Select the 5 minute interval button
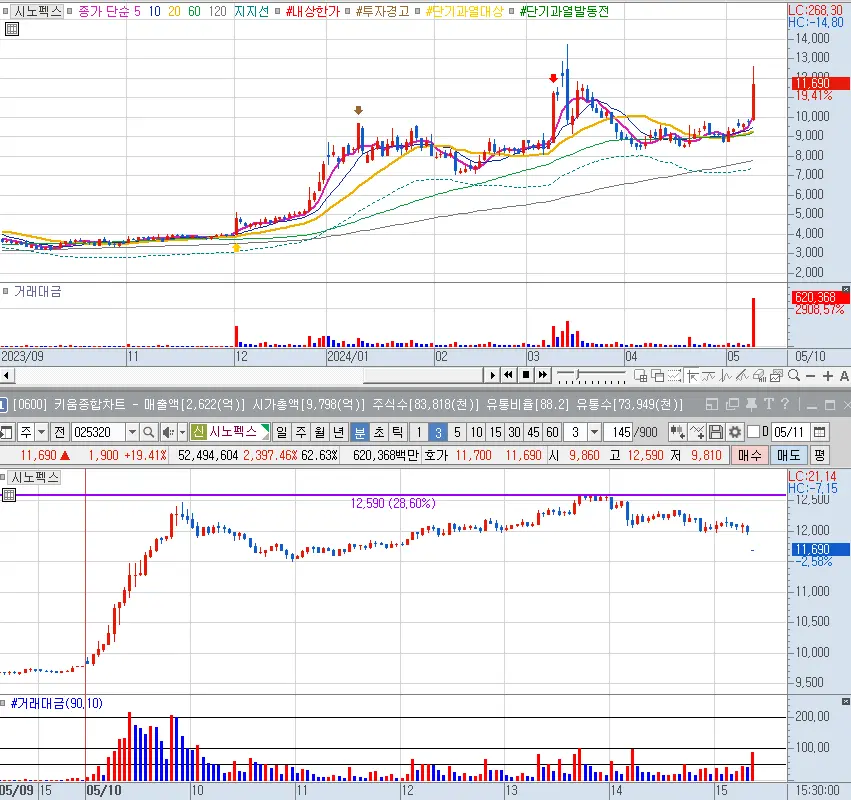Screen dimensions: 851x800 [x=457, y=433]
